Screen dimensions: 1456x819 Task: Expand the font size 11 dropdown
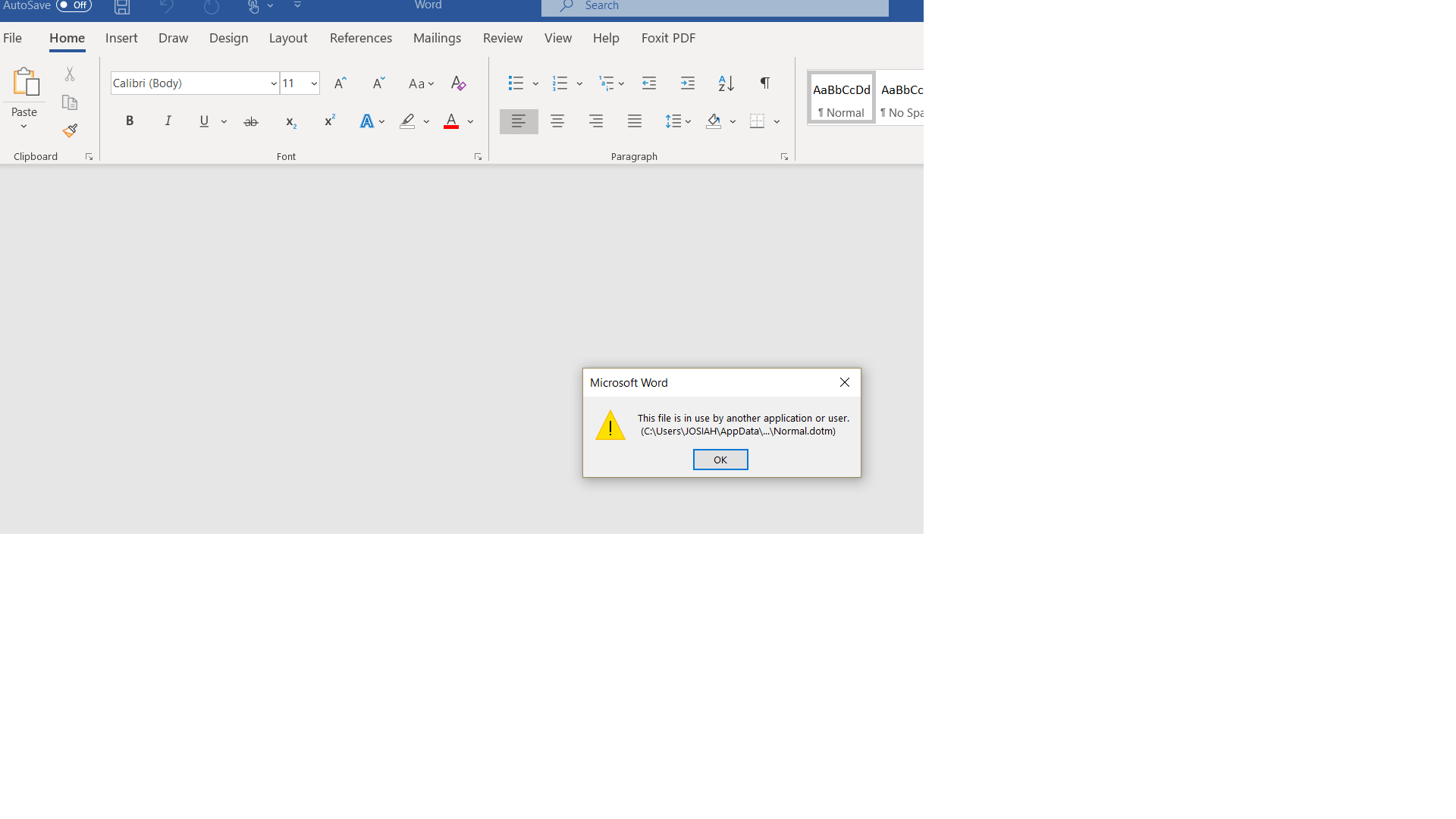pyautogui.click(x=313, y=83)
